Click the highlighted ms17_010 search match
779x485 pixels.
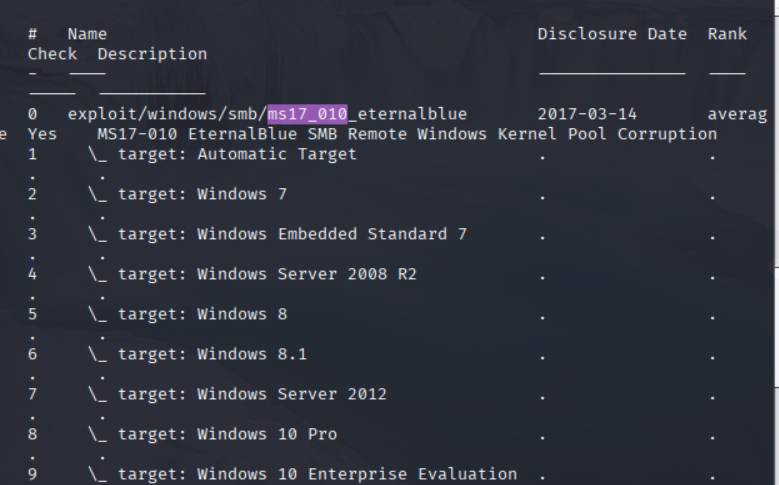(x=307, y=114)
